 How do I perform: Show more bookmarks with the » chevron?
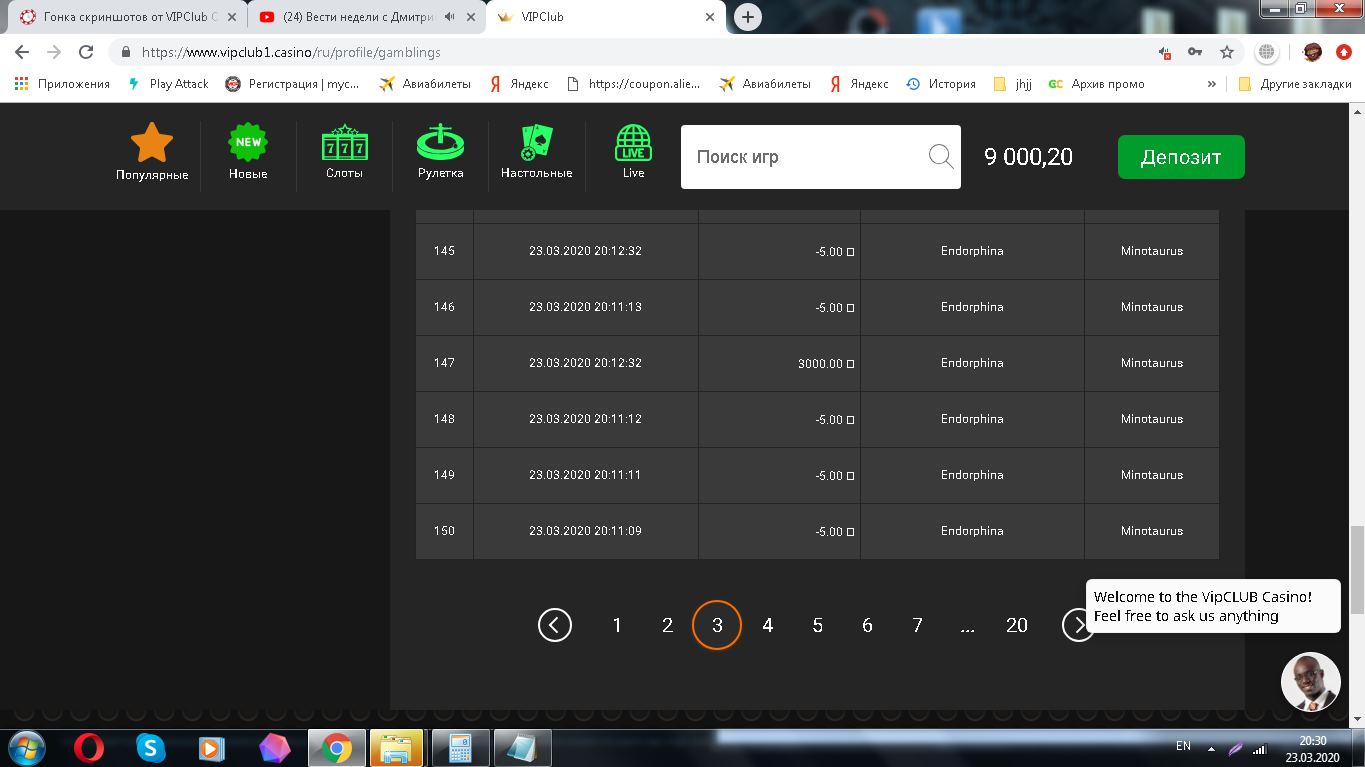(1212, 84)
